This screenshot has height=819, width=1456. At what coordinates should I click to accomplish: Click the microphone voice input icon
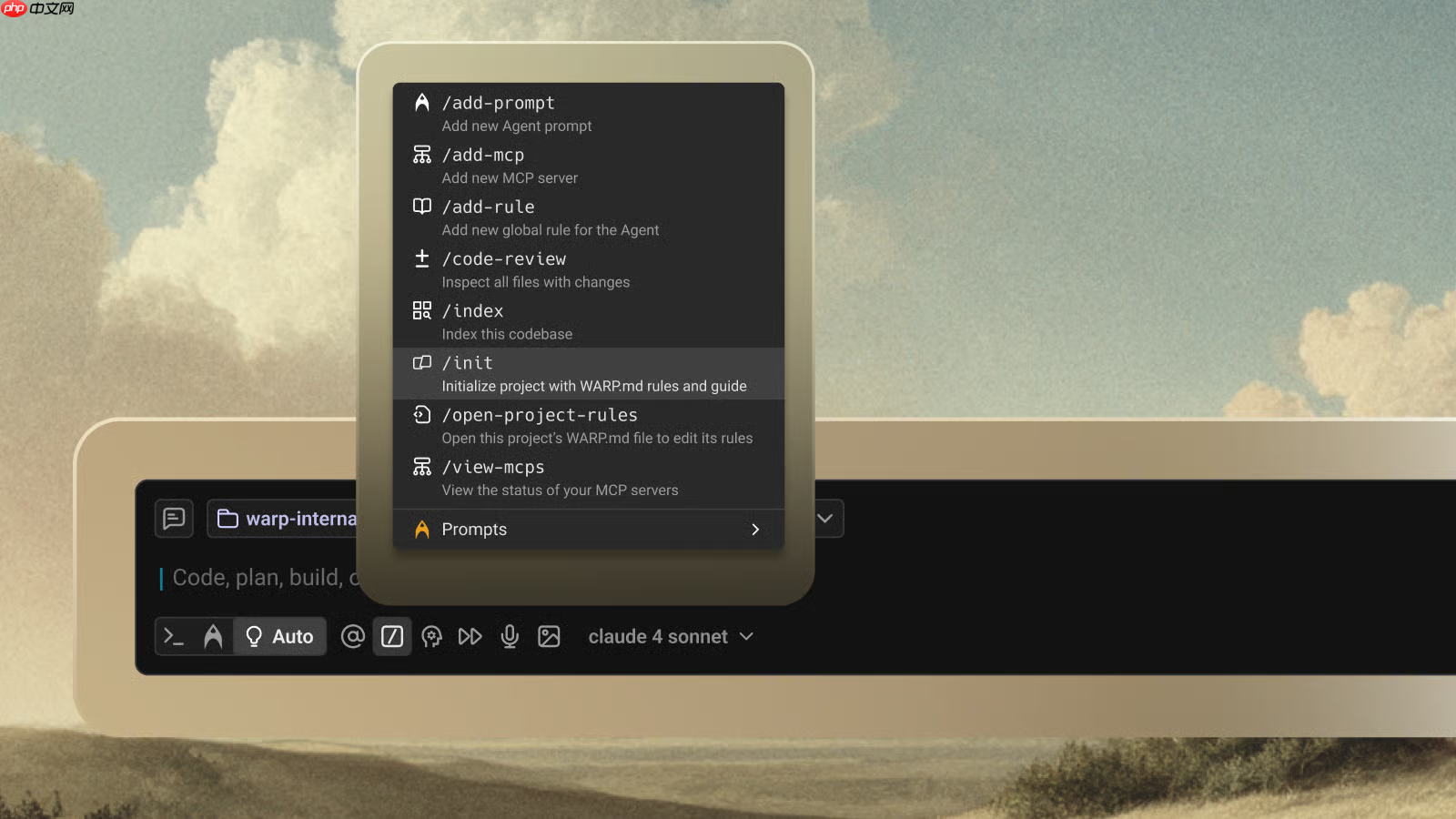[510, 636]
